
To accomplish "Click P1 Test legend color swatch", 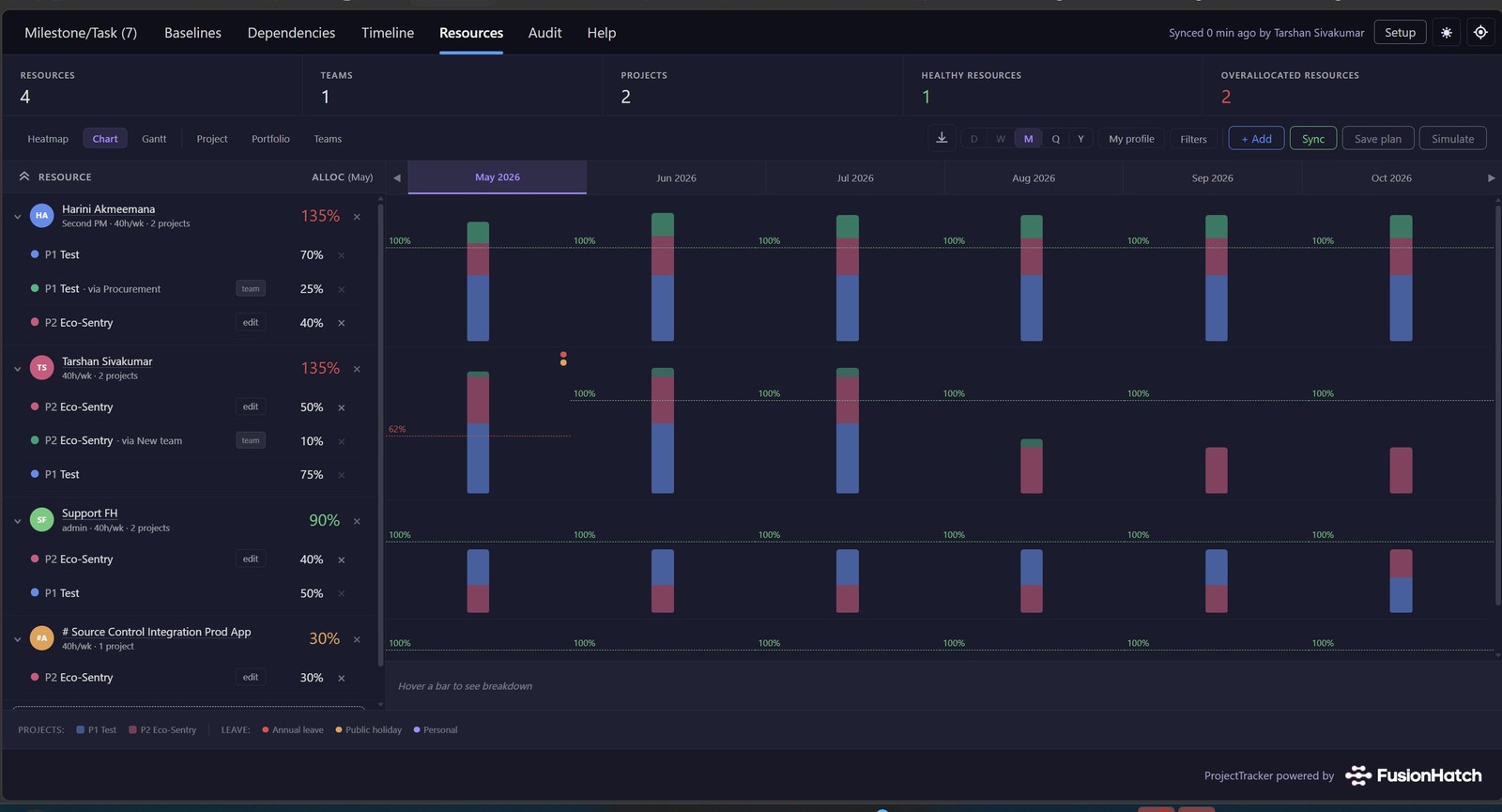I will 81,729.
